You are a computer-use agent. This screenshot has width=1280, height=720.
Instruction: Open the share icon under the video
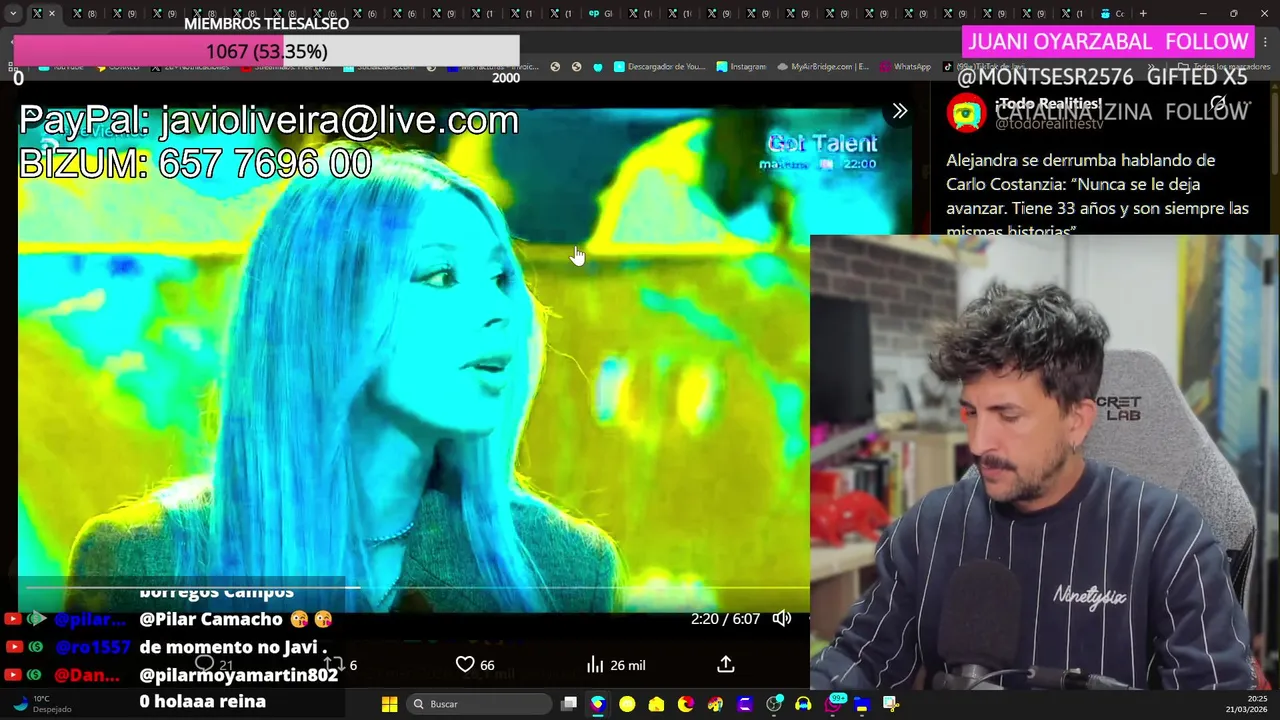(x=726, y=664)
